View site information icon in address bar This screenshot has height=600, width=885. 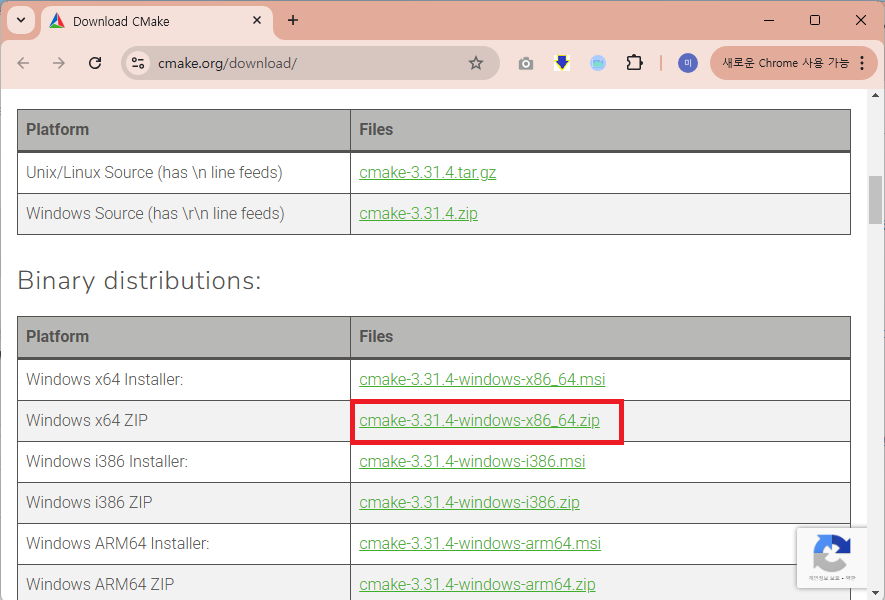[138, 63]
